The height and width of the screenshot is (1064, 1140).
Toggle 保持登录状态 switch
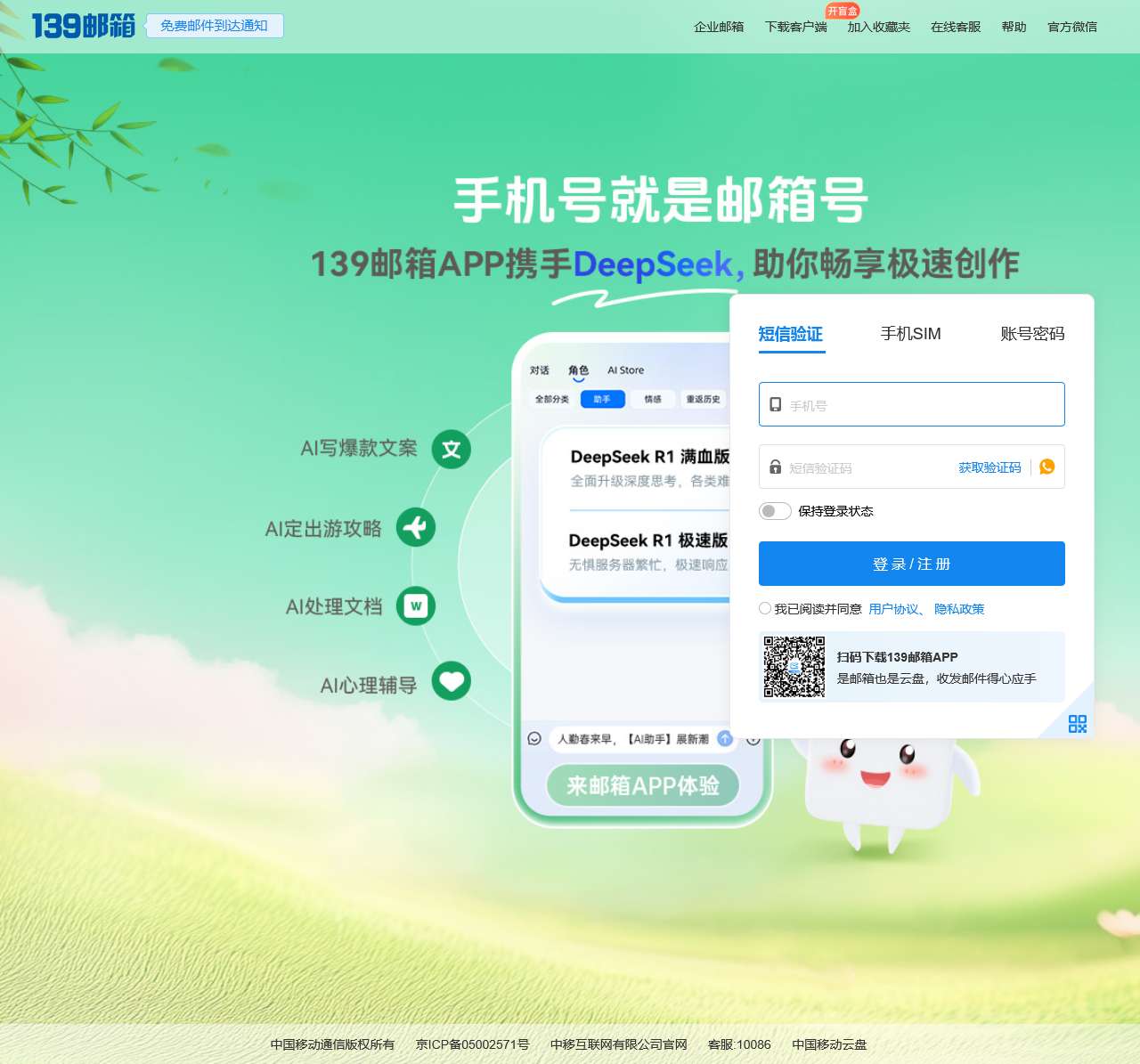pos(775,511)
